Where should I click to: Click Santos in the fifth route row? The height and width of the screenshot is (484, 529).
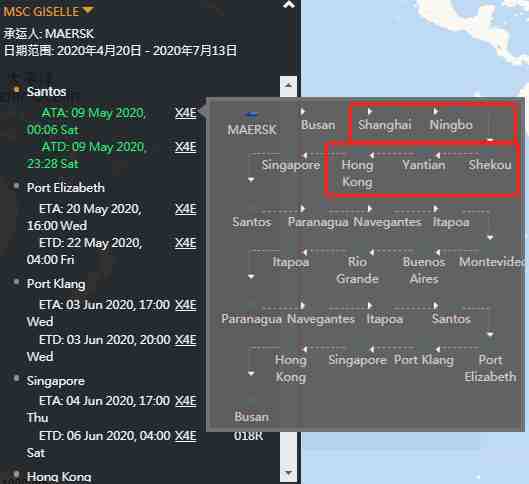pos(451,319)
